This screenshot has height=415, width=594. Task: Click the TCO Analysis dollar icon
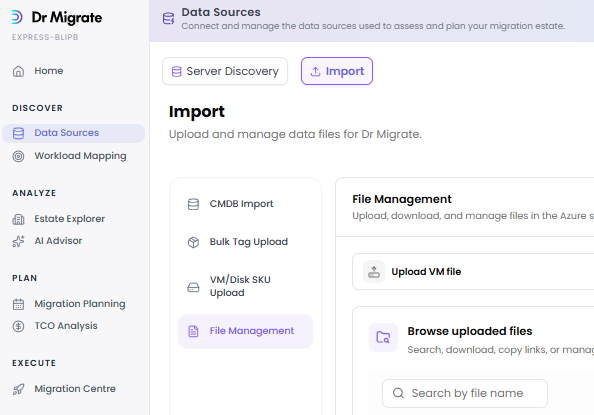18,326
